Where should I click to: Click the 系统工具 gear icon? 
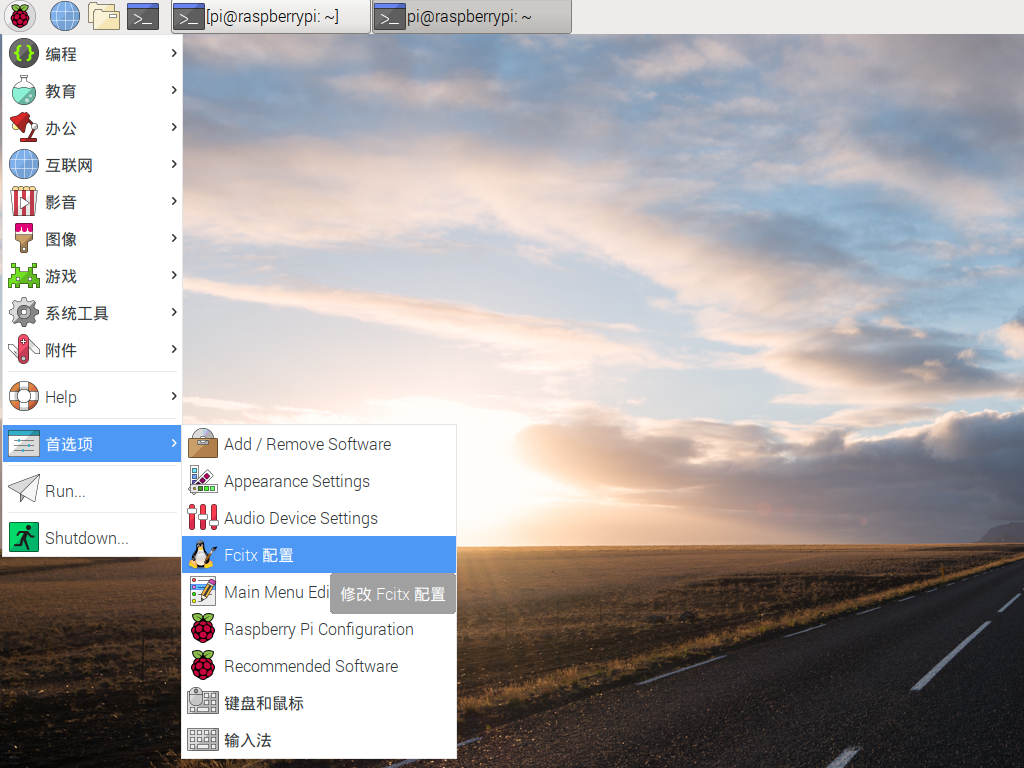point(24,312)
